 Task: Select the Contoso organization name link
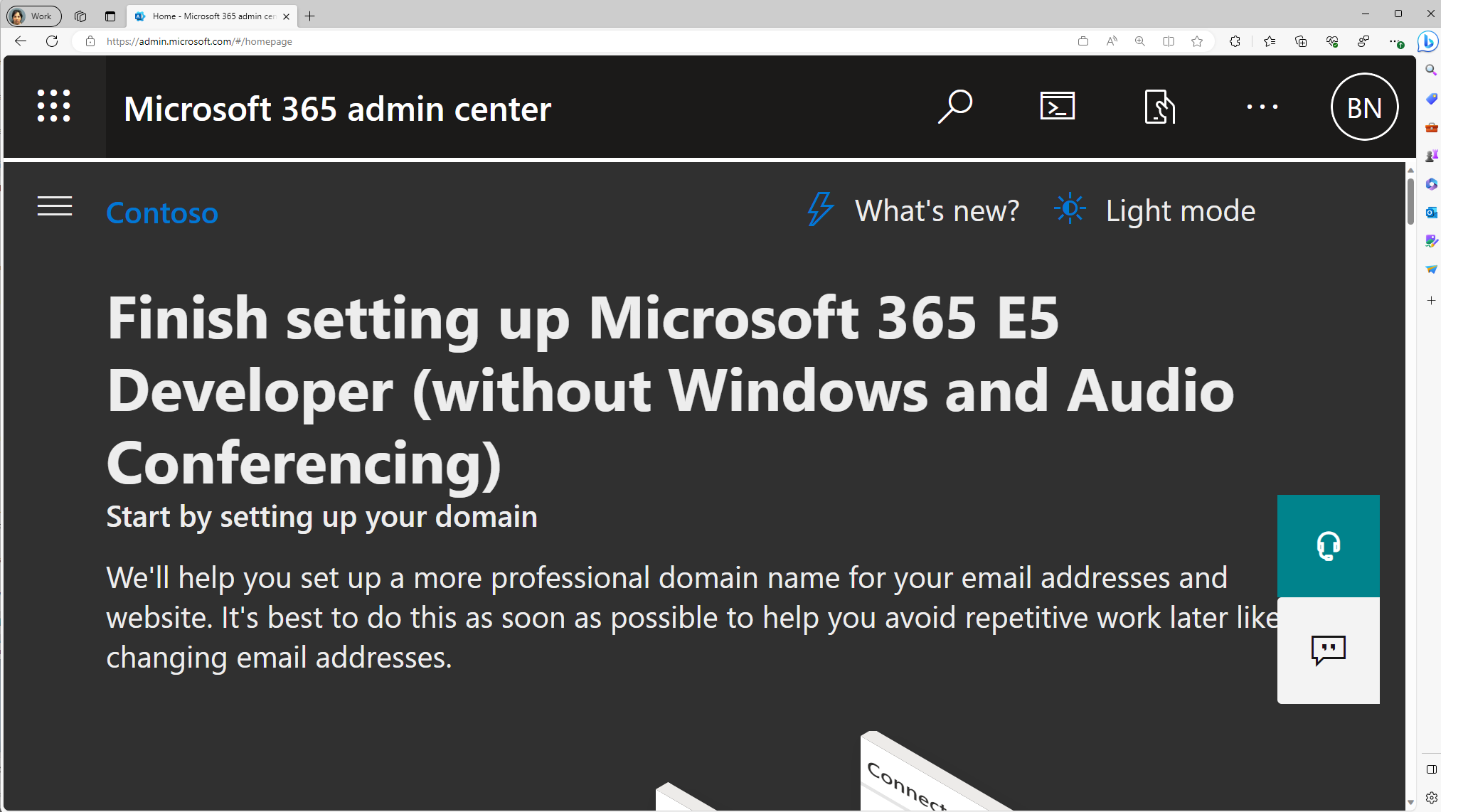pyautogui.click(x=163, y=211)
